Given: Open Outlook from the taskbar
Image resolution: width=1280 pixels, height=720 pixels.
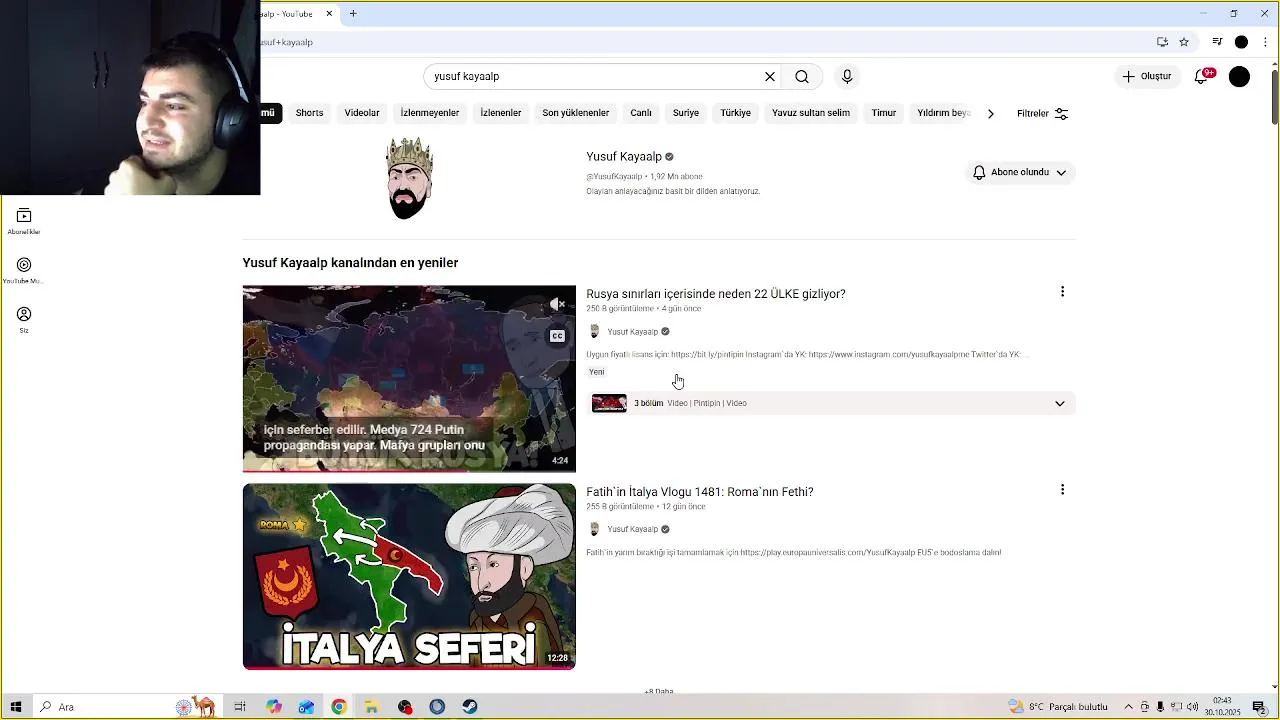Looking at the screenshot, I should pos(306,707).
